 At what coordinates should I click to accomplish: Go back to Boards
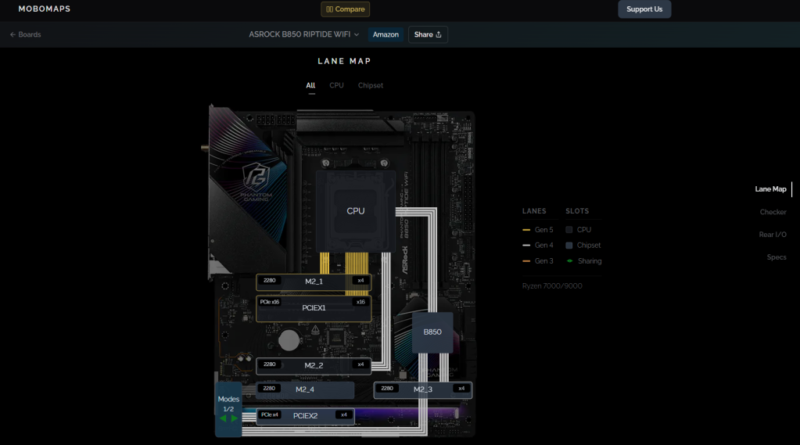coord(26,35)
